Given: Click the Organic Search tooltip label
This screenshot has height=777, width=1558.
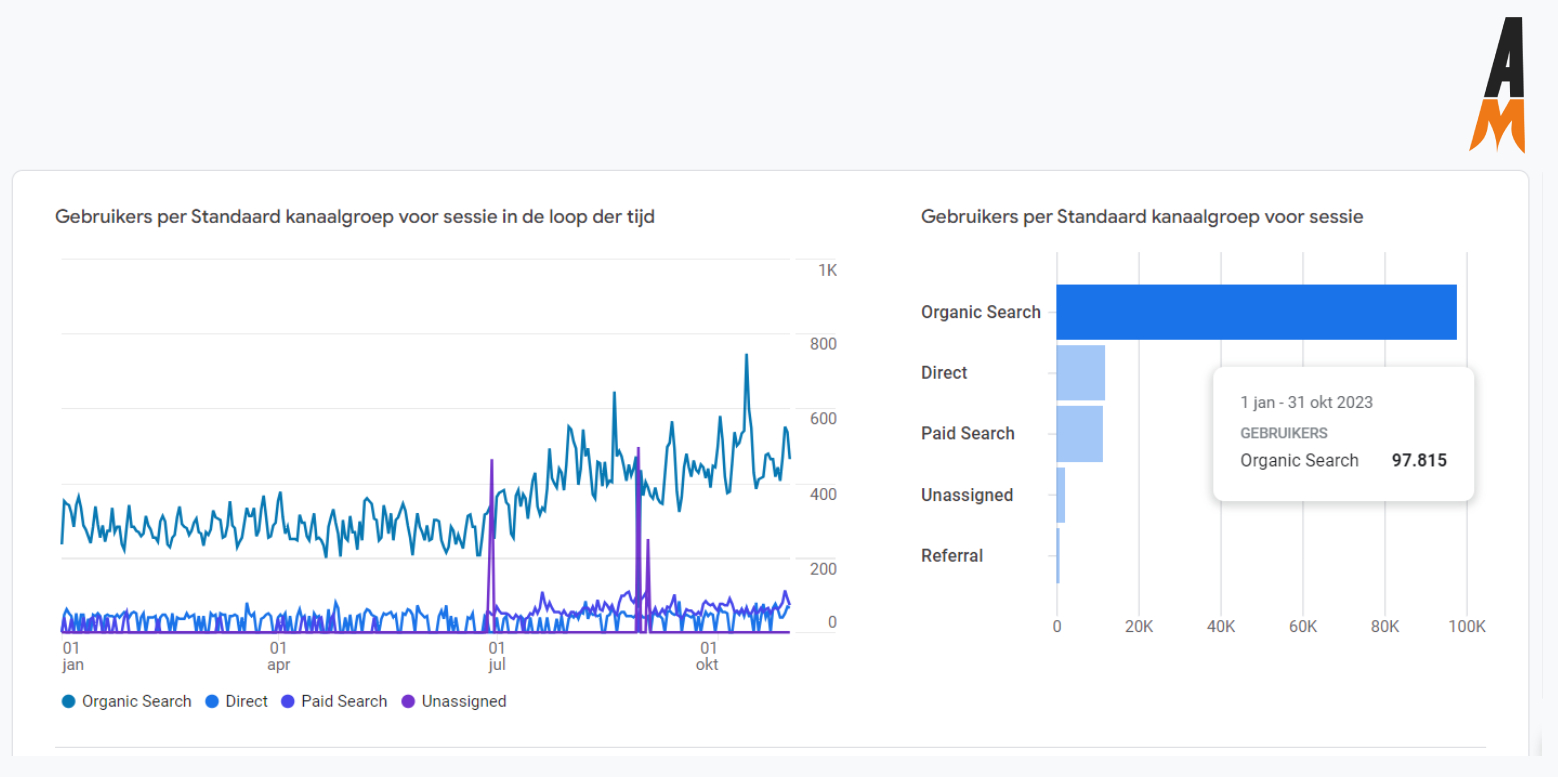Looking at the screenshot, I should pyautogui.click(x=1300, y=461).
